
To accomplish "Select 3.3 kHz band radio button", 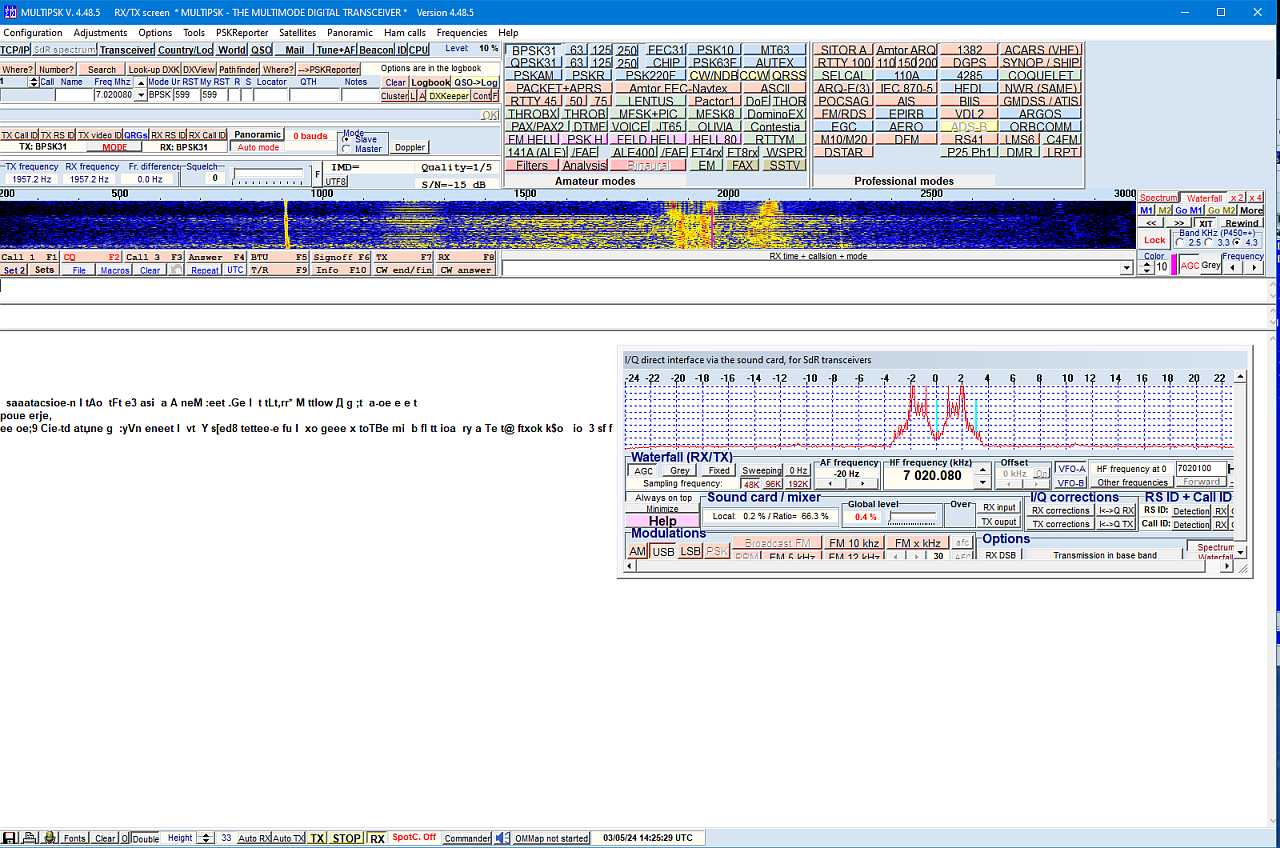I will click(x=1209, y=242).
